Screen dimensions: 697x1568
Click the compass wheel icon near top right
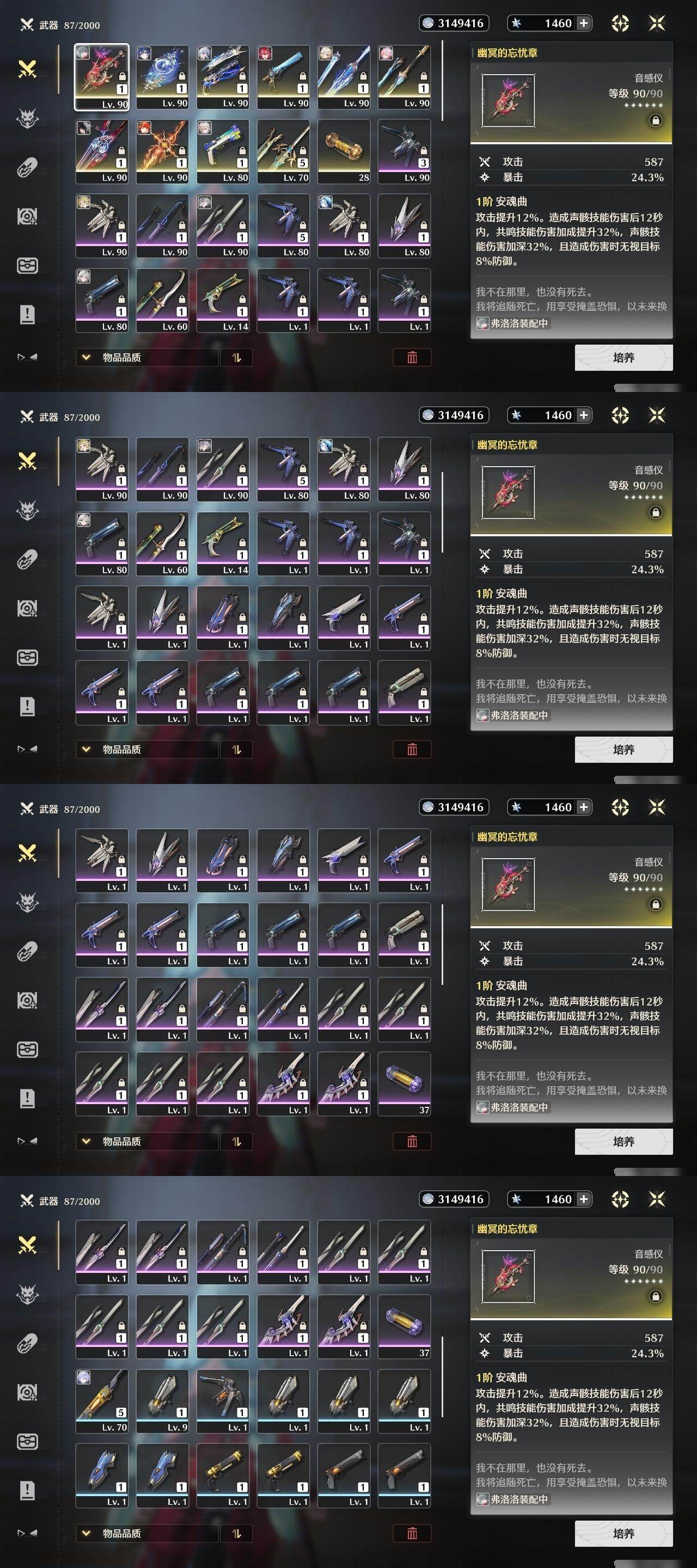620,23
